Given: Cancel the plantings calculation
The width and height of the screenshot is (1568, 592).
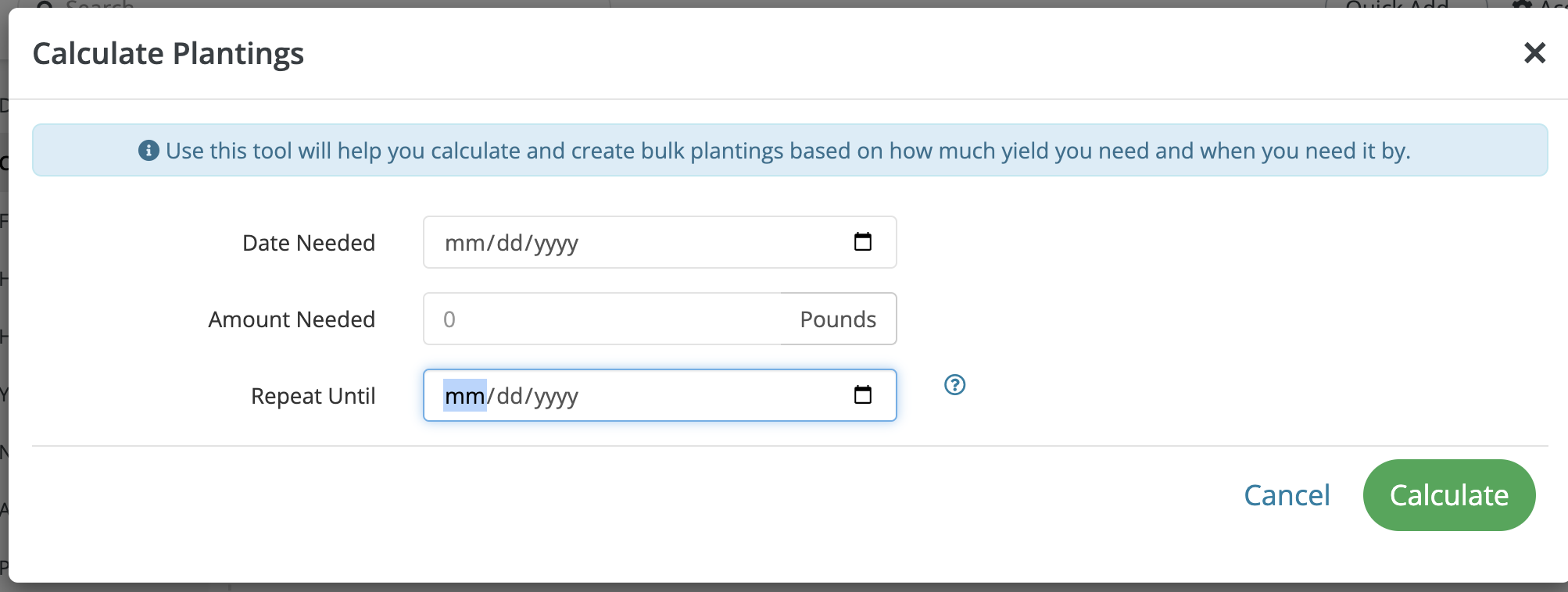Looking at the screenshot, I should click(x=1287, y=495).
